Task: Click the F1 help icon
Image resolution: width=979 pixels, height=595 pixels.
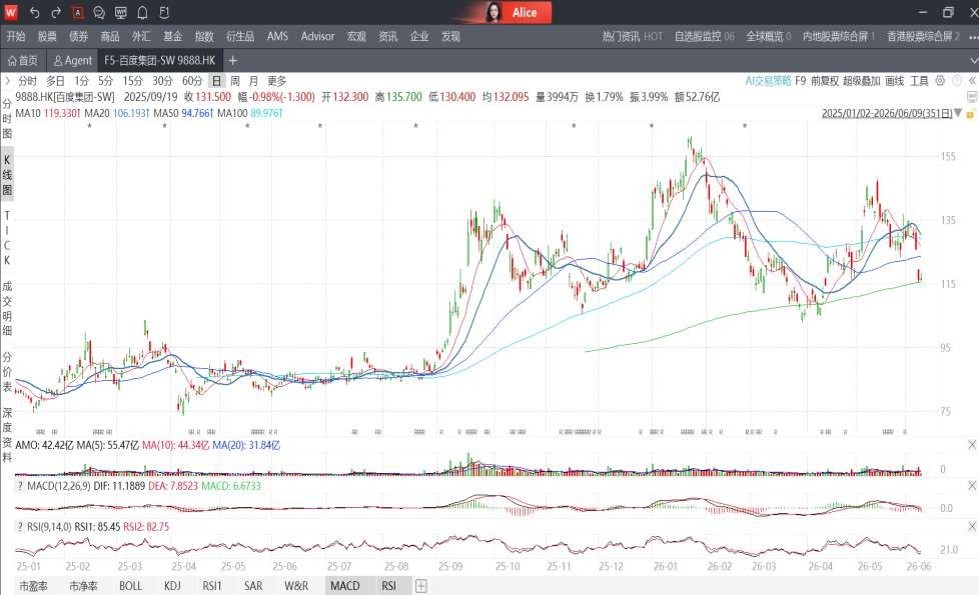Action: coord(164,12)
